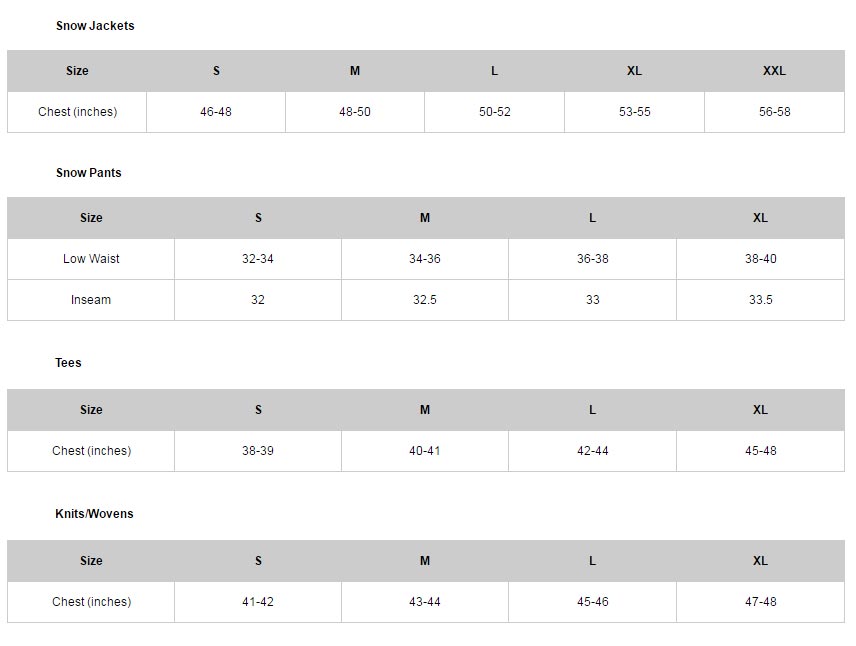Click the Tees section heading
The width and height of the screenshot is (856, 646).
pos(69,363)
